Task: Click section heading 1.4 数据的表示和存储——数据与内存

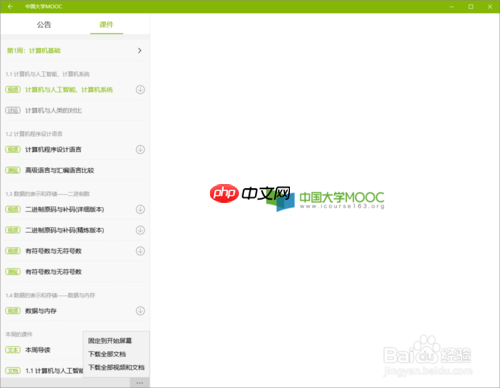Action: point(50,295)
